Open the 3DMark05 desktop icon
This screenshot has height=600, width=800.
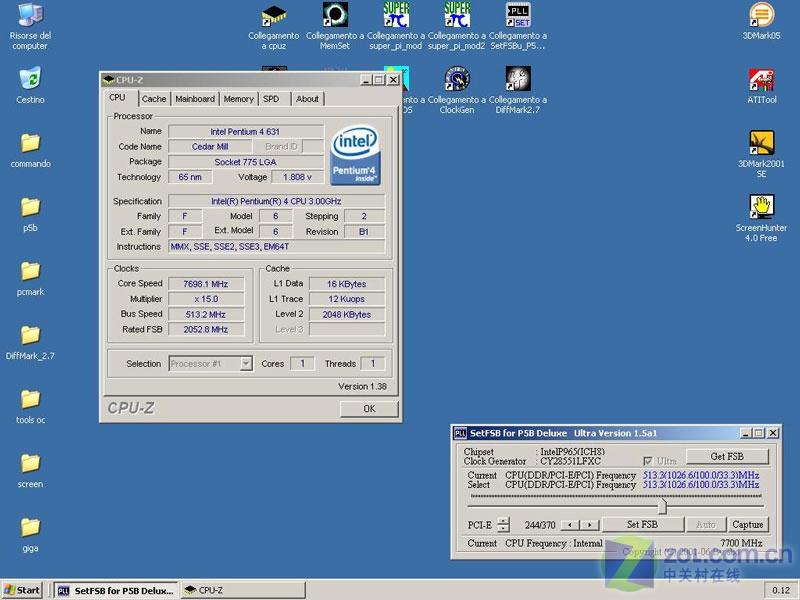tap(761, 16)
